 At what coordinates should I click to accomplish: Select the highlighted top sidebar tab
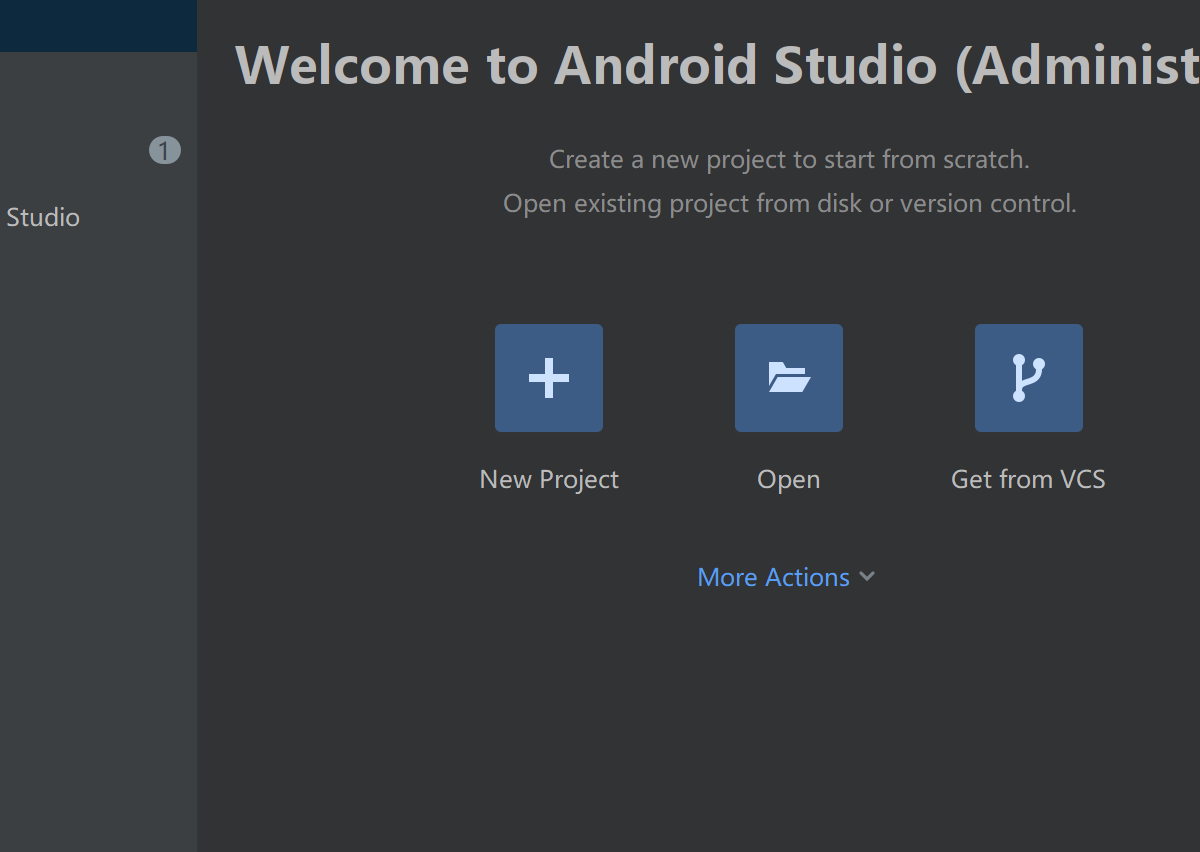(x=98, y=26)
